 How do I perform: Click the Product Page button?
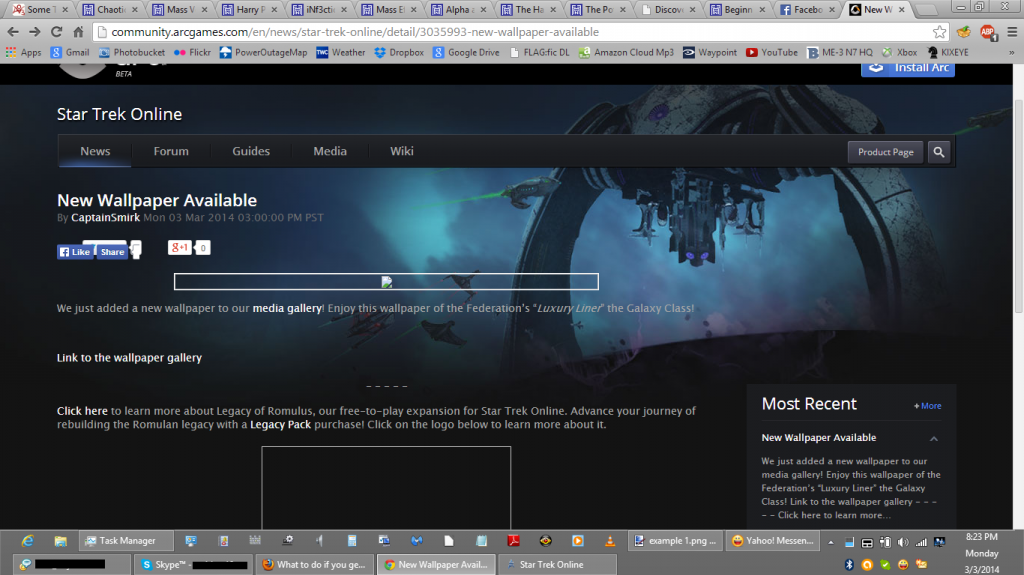pyautogui.click(x=886, y=152)
